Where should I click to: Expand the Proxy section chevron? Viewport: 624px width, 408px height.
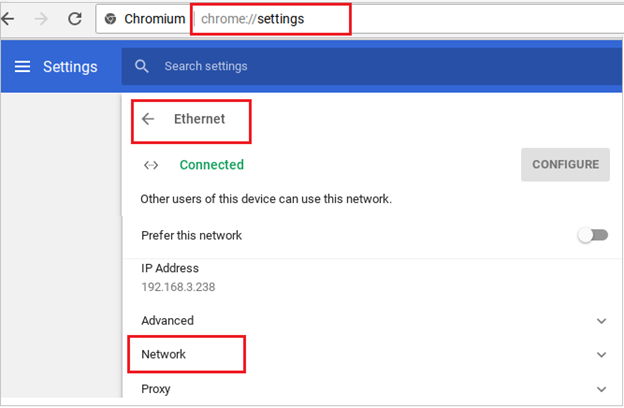point(601,389)
